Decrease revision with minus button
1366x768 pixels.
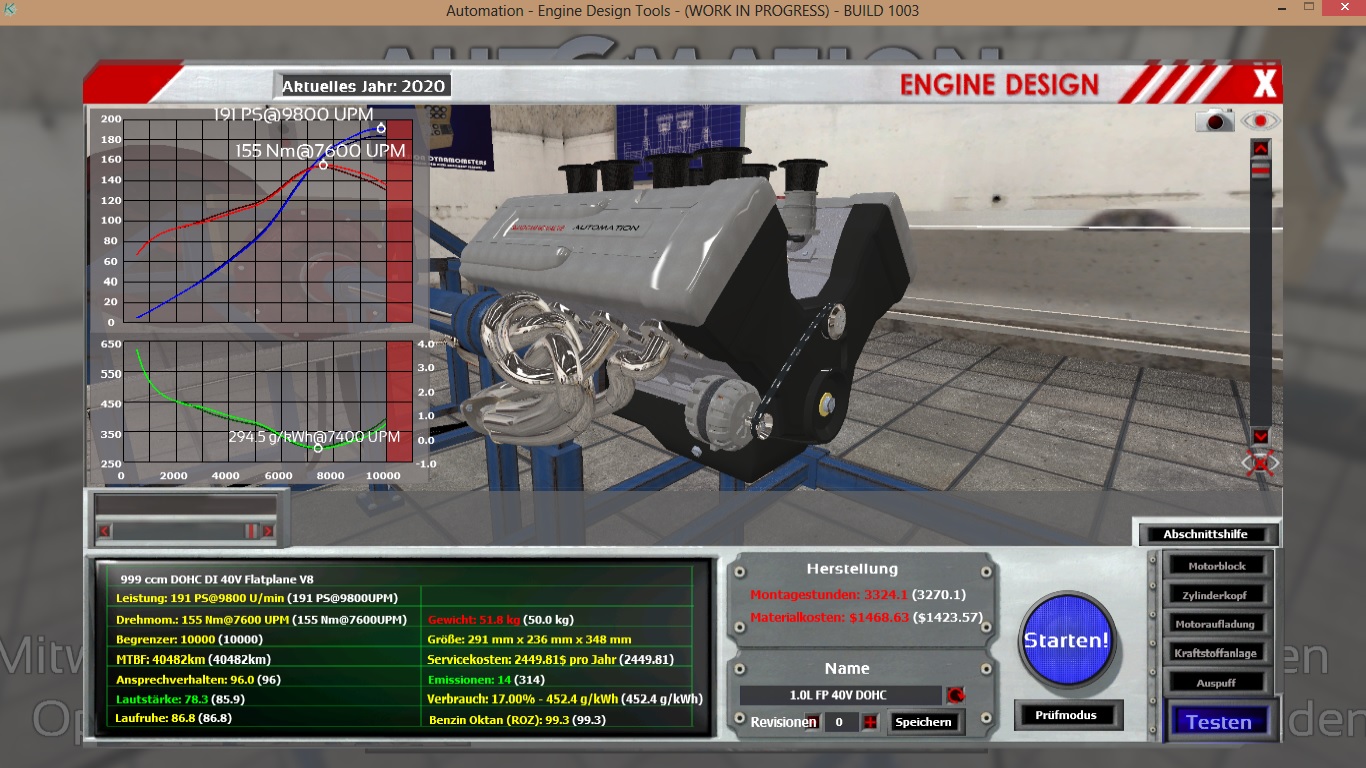[812, 722]
